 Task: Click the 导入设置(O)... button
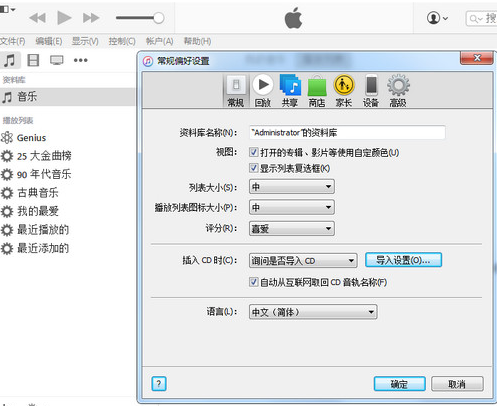[403, 260]
